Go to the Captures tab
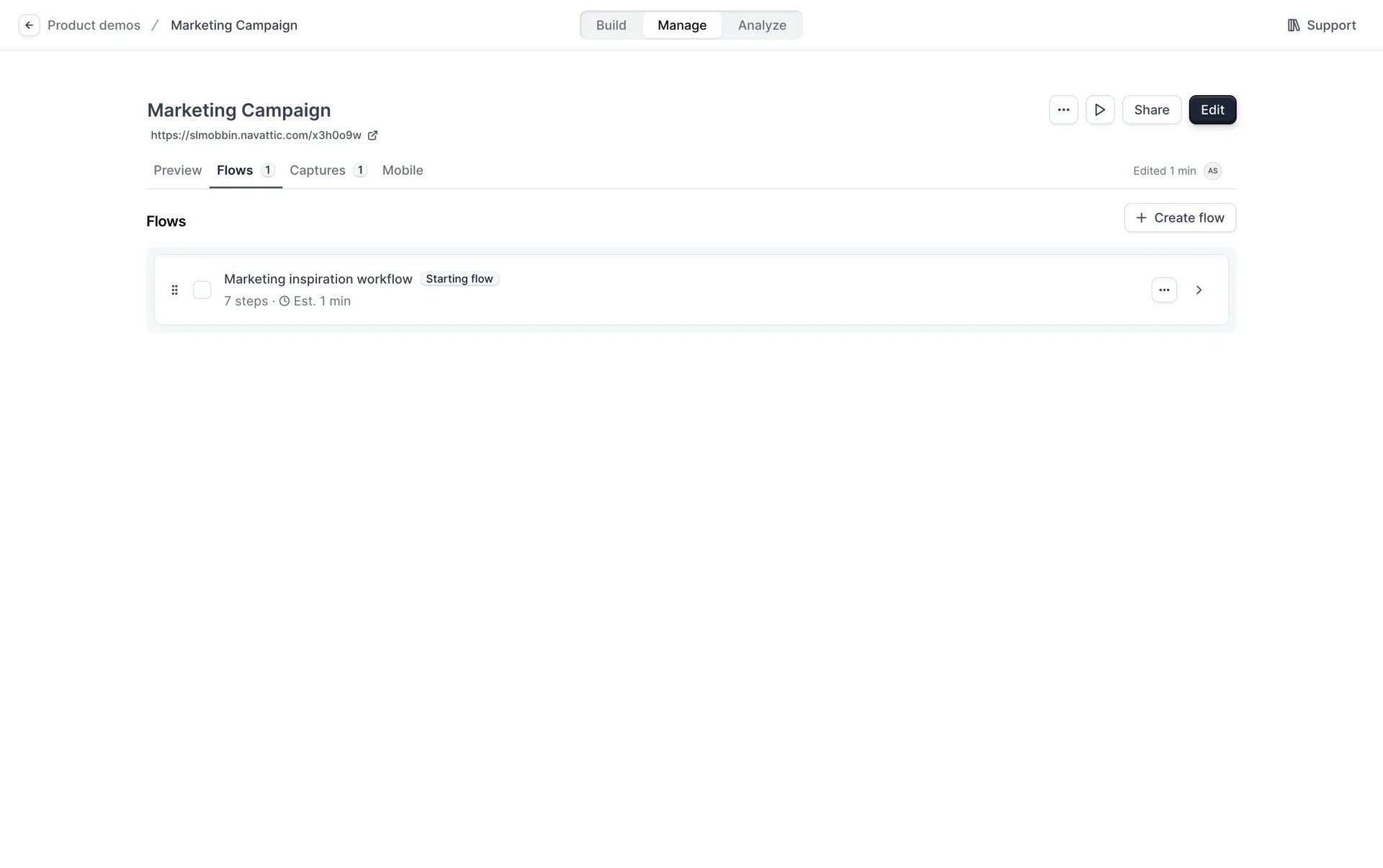 tap(318, 171)
